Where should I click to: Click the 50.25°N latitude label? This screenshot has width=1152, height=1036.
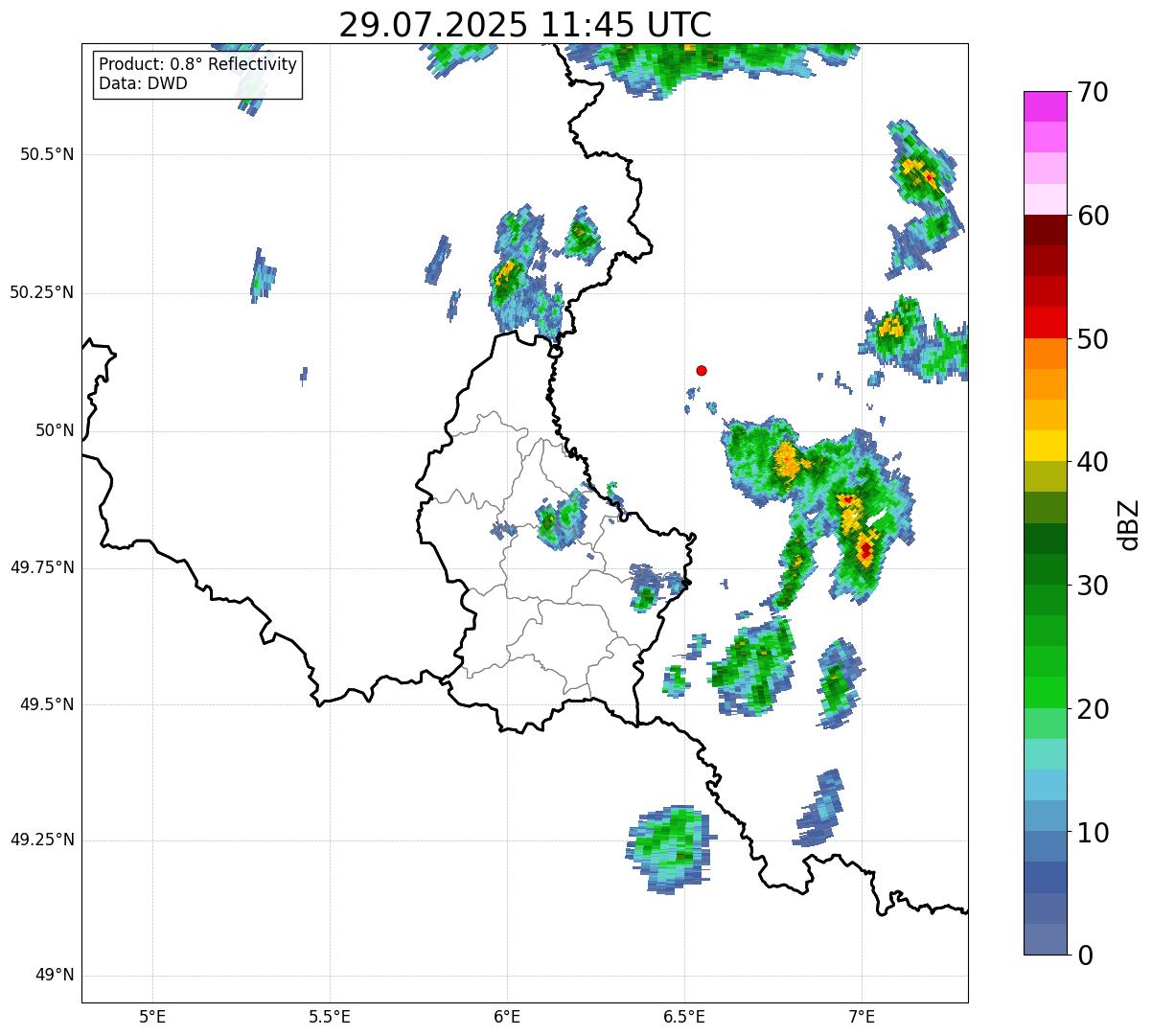pos(42,292)
